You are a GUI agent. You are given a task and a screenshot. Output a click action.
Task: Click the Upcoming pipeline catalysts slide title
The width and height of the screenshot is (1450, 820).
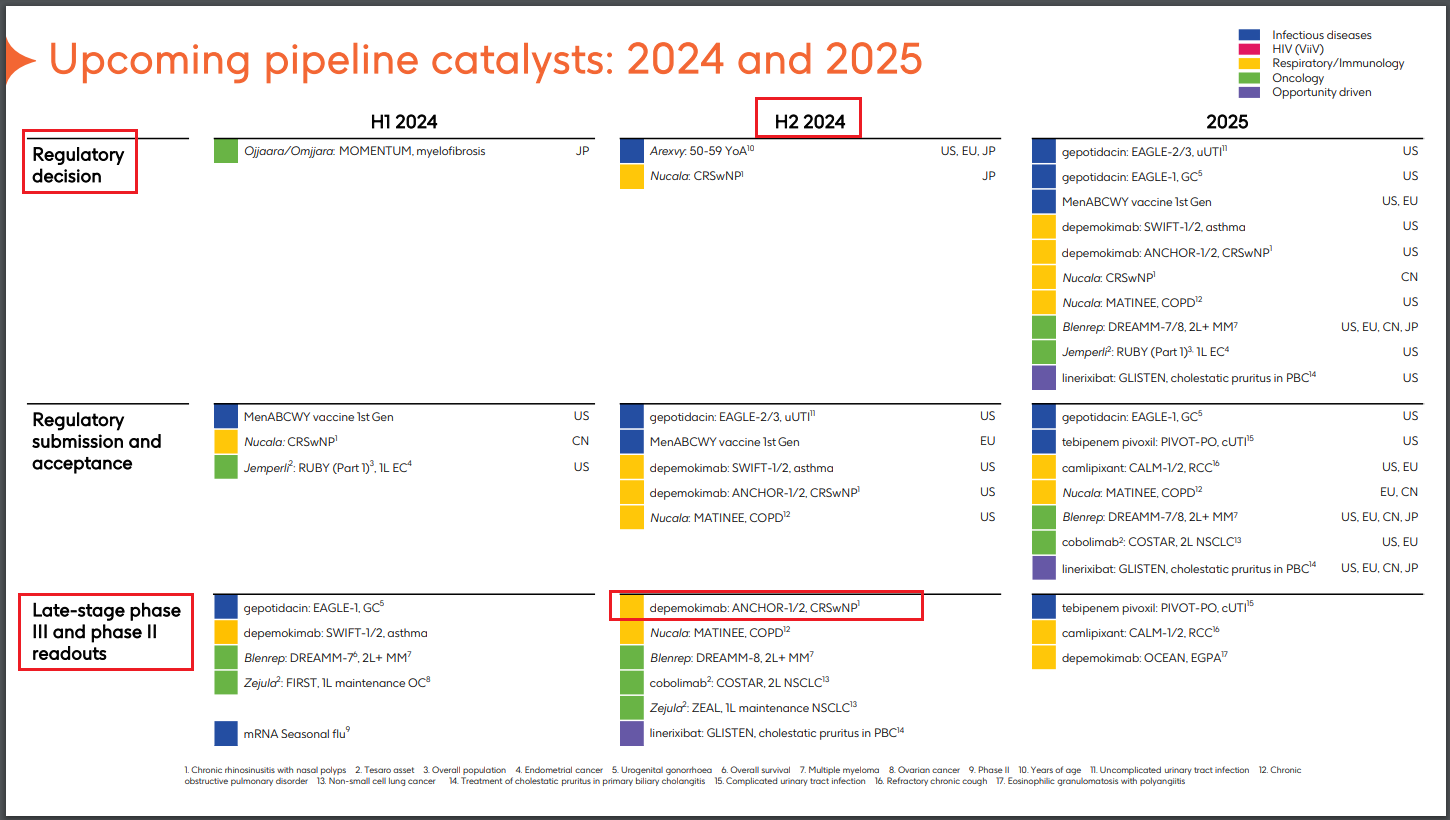(485, 60)
